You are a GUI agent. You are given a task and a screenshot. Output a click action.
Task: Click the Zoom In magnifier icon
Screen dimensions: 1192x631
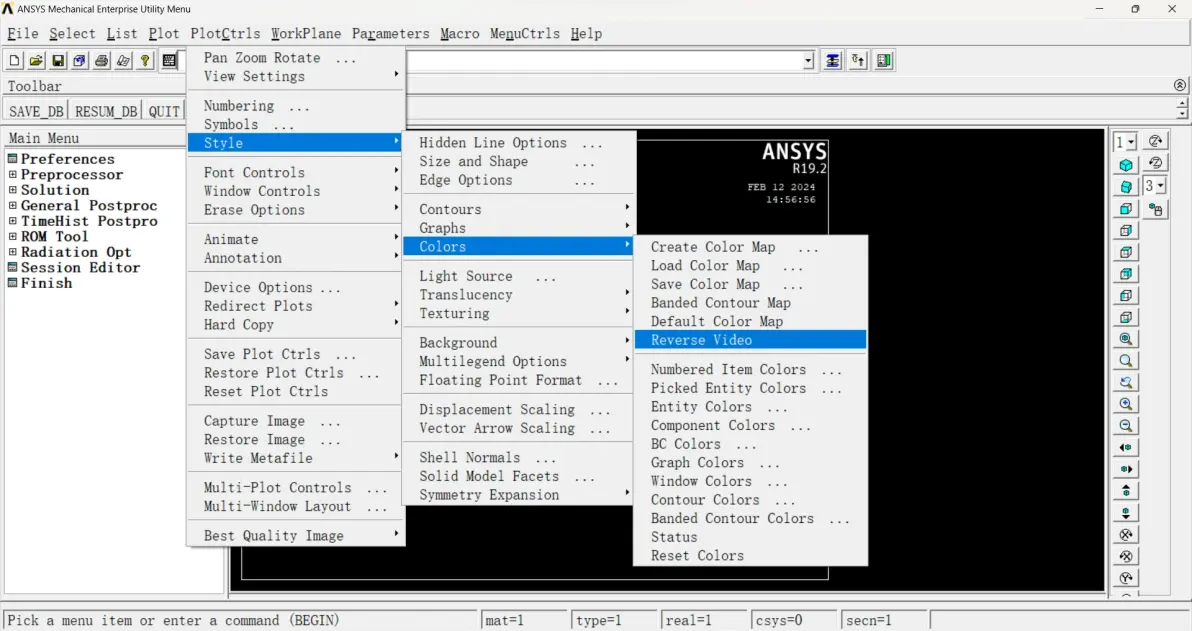click(1126, 404)
